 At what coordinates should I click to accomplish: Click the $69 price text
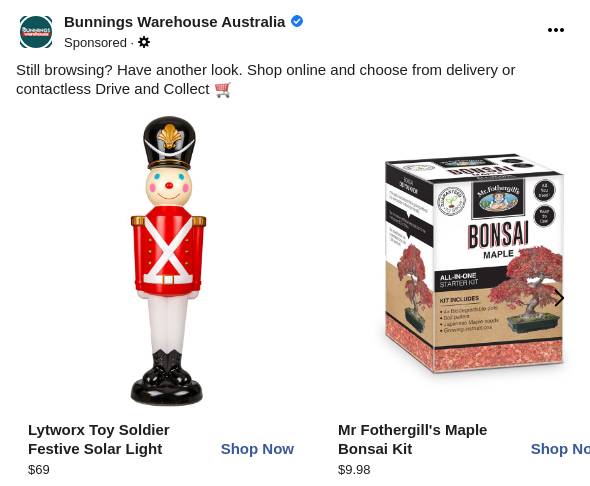pyautogui.click(x=39, y=469)
